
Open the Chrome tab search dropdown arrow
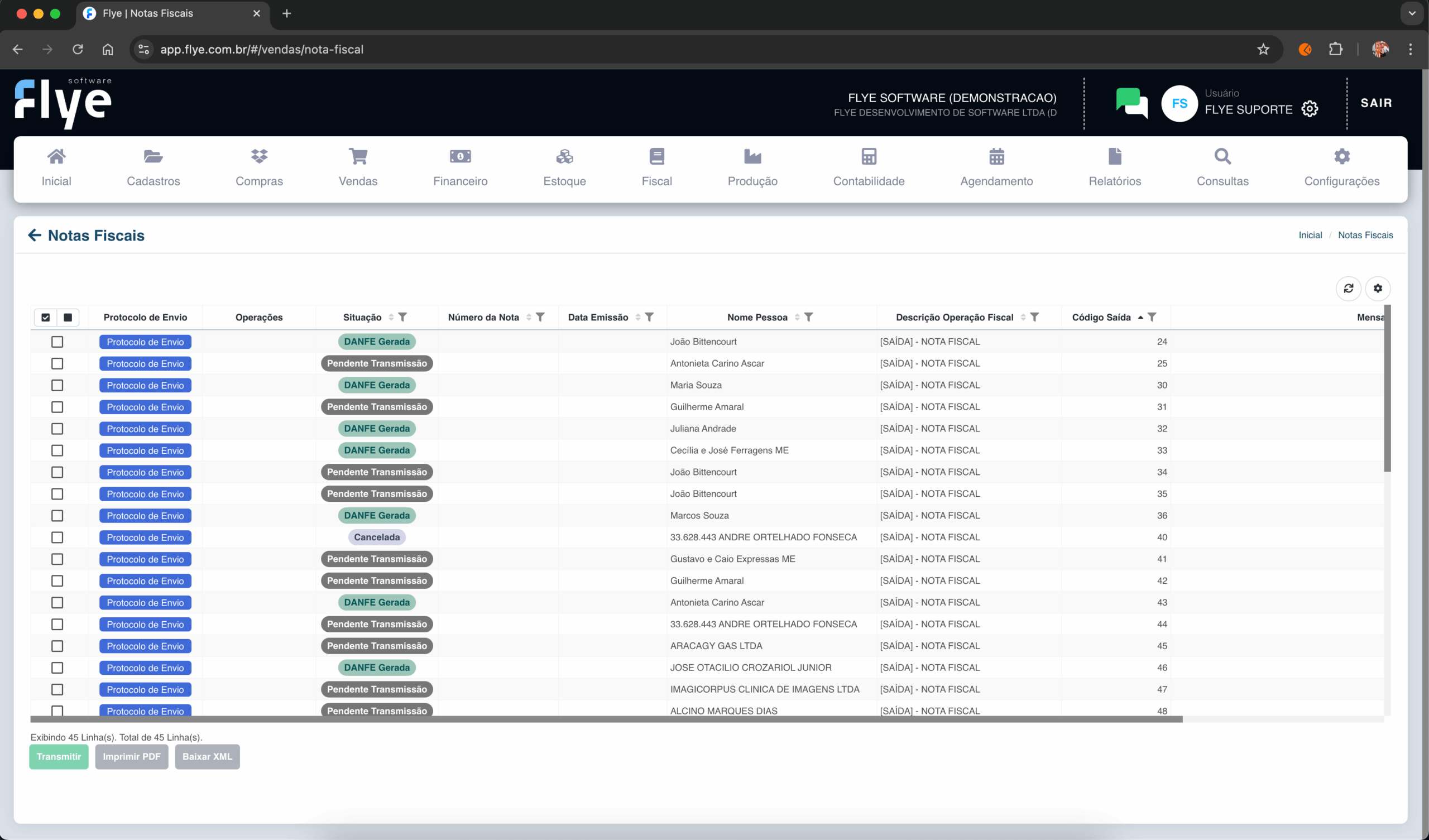coord(1412,13)
